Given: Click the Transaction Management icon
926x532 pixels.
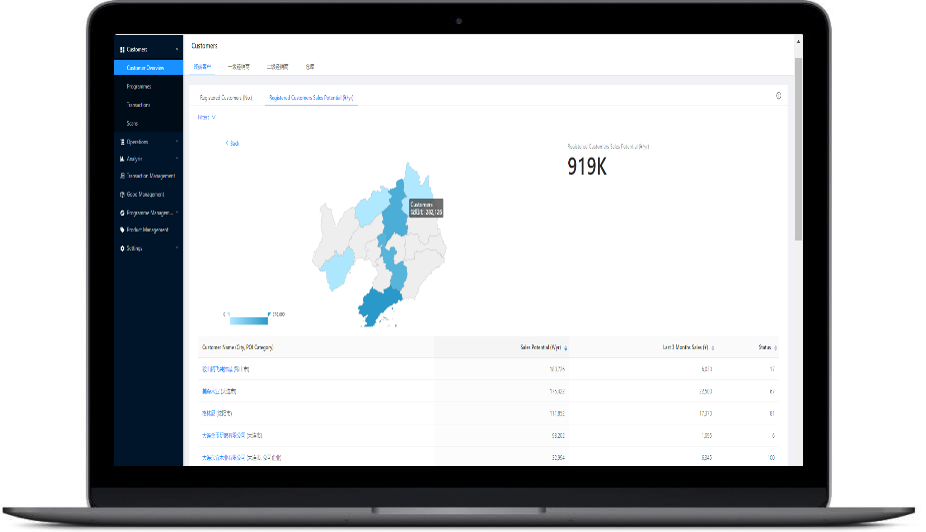Looking at the screenshot, I should click(122, 176).
